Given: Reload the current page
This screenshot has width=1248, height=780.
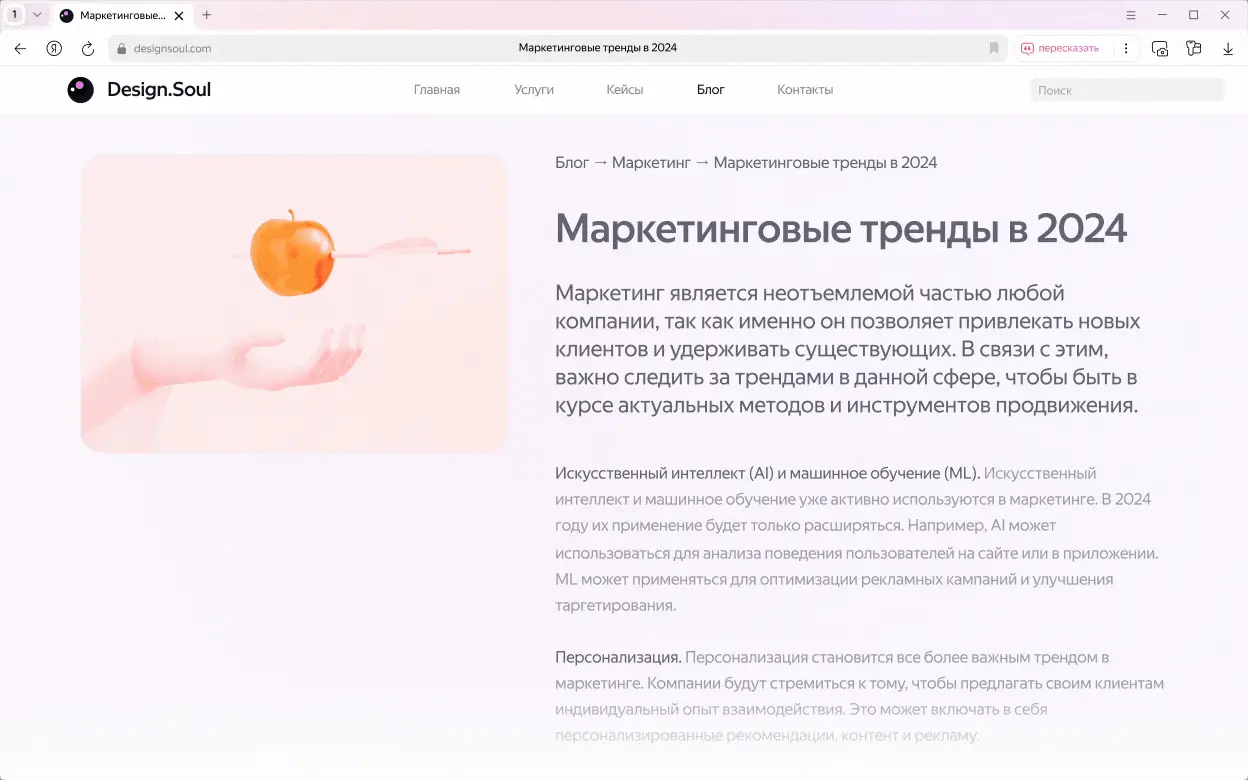Looking at the screenshot, I should tap(88, 47).
